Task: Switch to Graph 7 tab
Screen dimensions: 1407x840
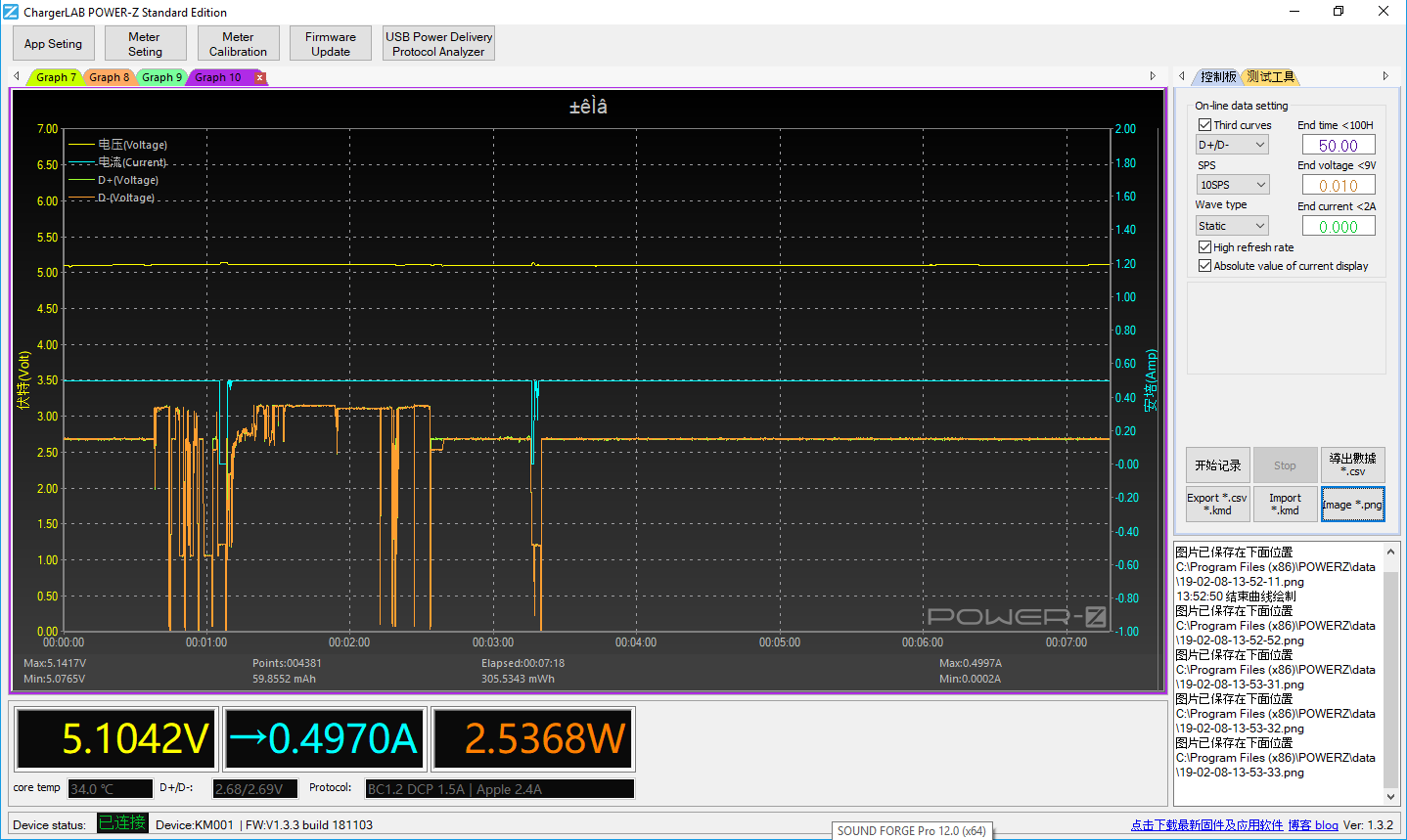Action: pos(56,77)
